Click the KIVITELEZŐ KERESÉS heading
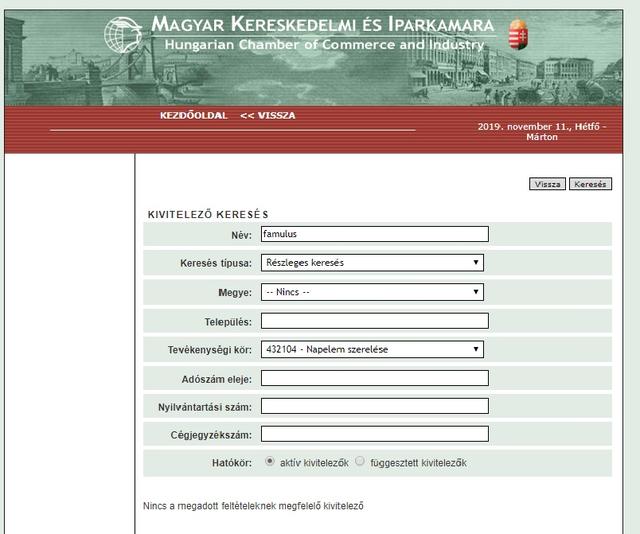Viewport: 640px width, 534px height. [x=208, y=214]
